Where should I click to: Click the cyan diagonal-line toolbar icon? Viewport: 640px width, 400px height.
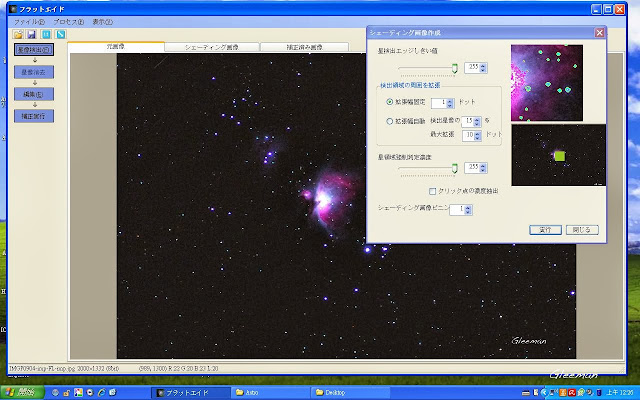pos(60,34)
